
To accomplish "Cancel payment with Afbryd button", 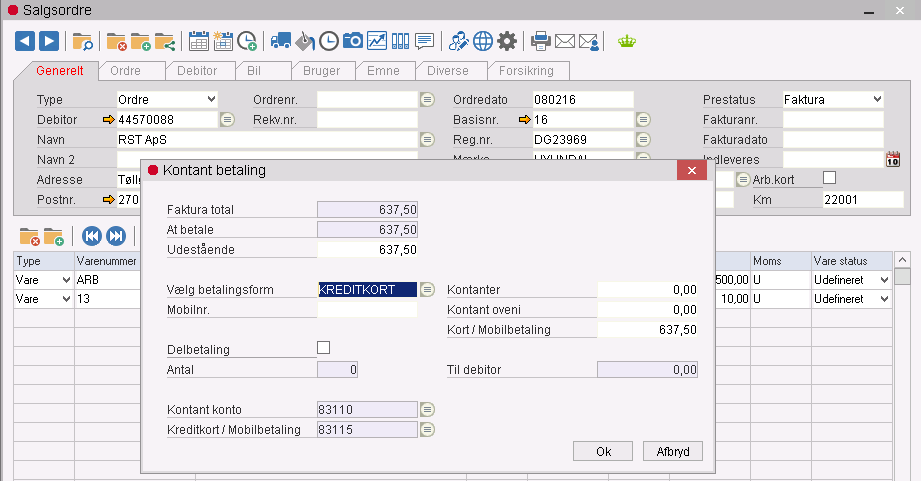I will click(x=673, y=451).
